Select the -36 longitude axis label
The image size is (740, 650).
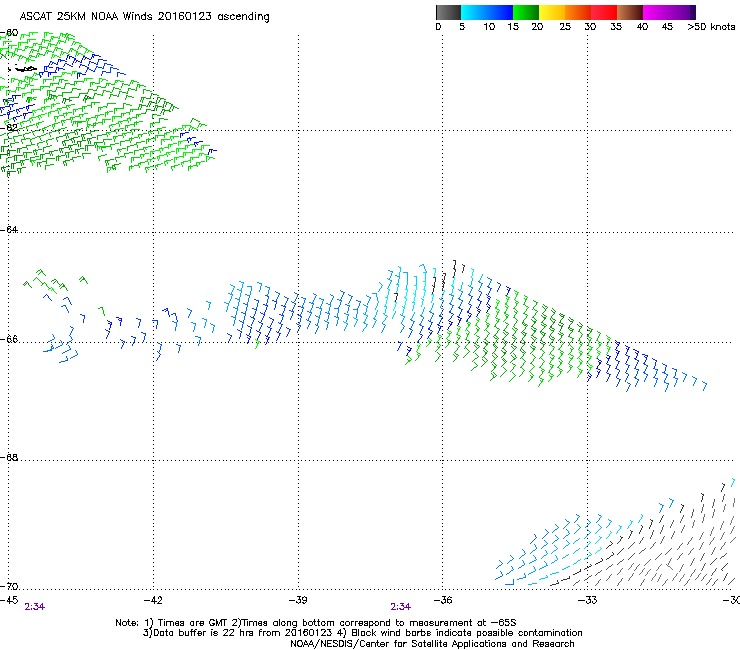(443, 600)
